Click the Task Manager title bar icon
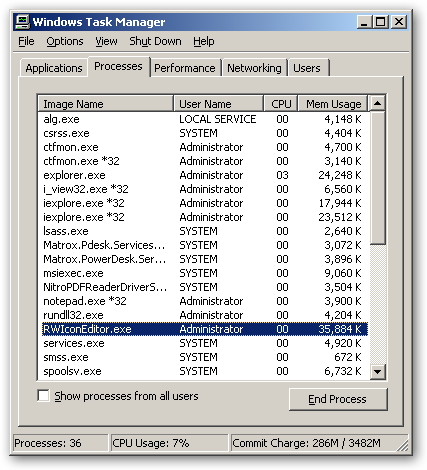 pos(22,22)
